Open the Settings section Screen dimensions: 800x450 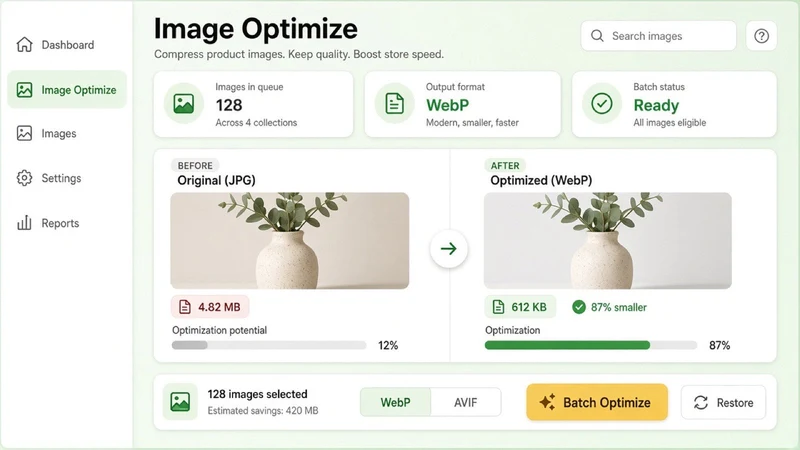(67, 178)
